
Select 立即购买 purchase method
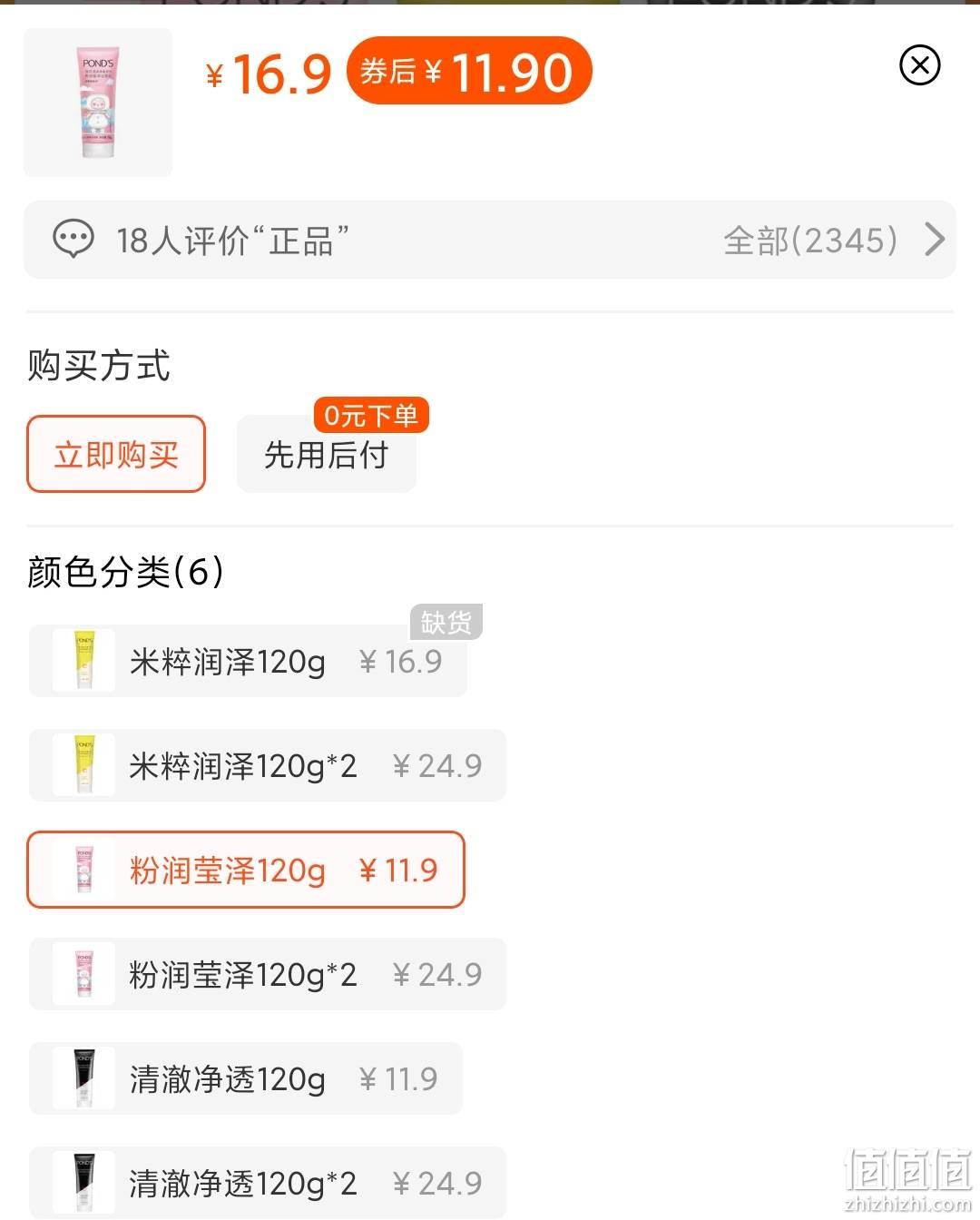(116, 454)
